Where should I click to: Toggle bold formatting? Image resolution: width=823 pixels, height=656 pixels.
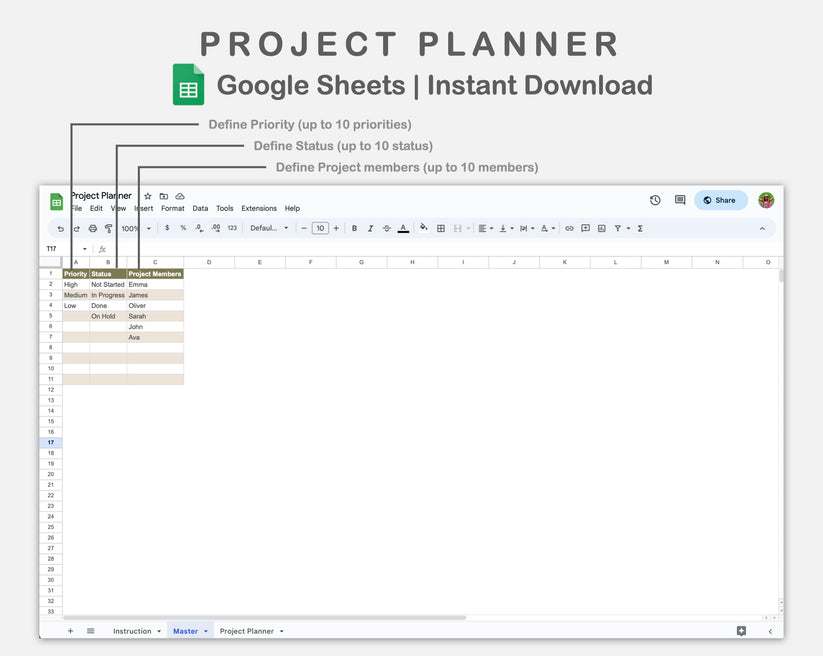click(x=353, y=228)
